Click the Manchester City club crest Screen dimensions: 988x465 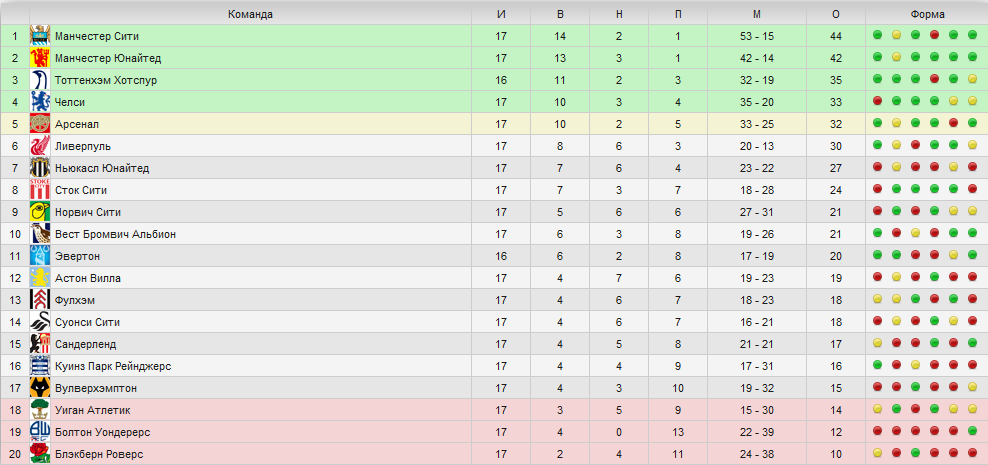40,36
